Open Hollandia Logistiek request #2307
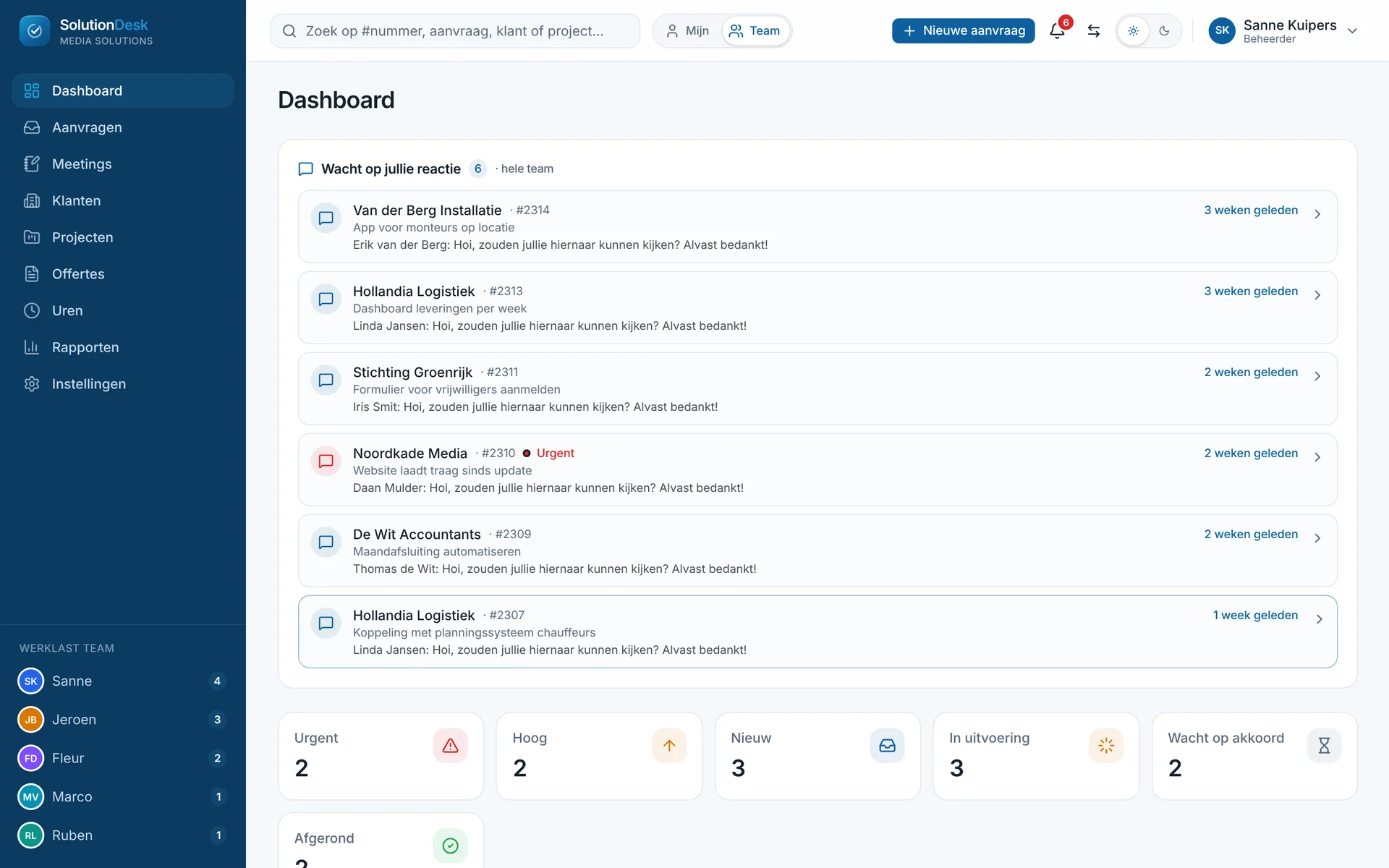Screen dimensions: 1389x868 click(x=817, y=631)
